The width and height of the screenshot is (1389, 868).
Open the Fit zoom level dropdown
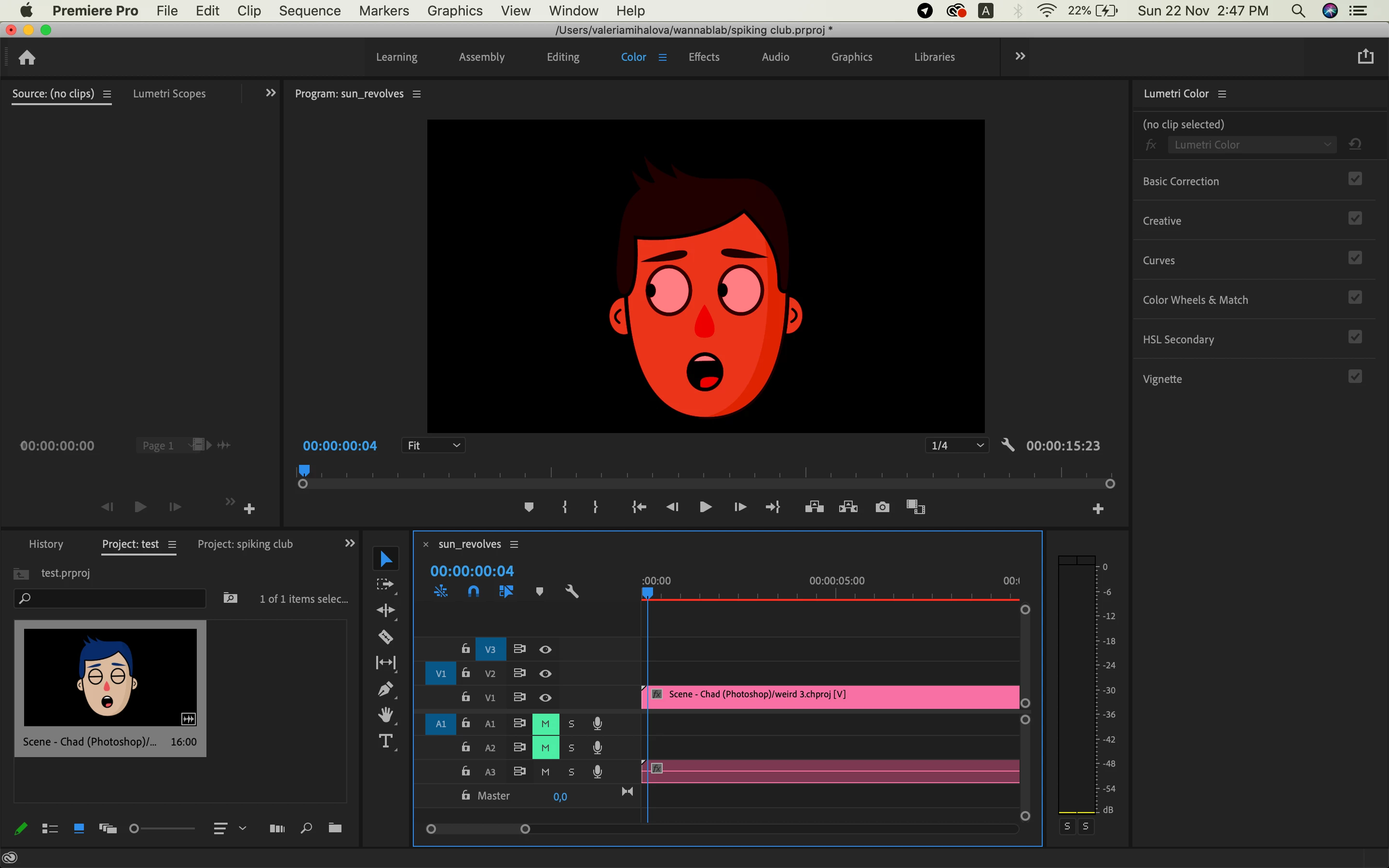pos(434,446)
